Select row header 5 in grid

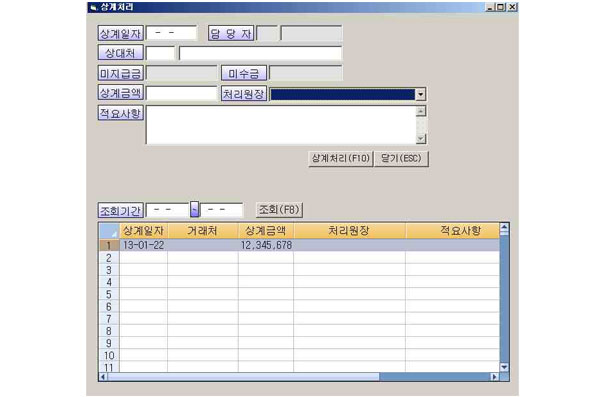coord(109,294)
